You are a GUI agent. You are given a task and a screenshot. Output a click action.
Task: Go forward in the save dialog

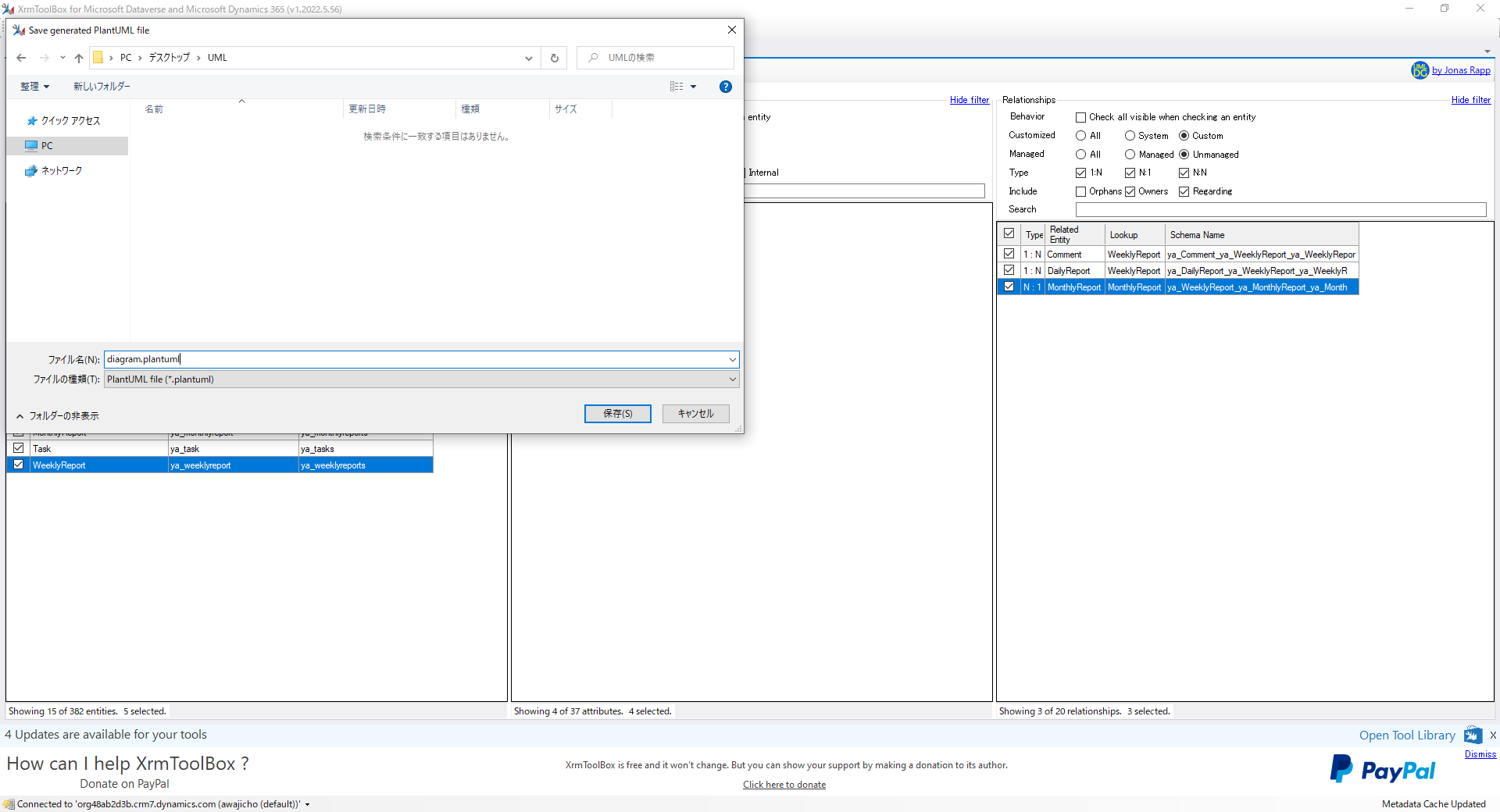44,58
